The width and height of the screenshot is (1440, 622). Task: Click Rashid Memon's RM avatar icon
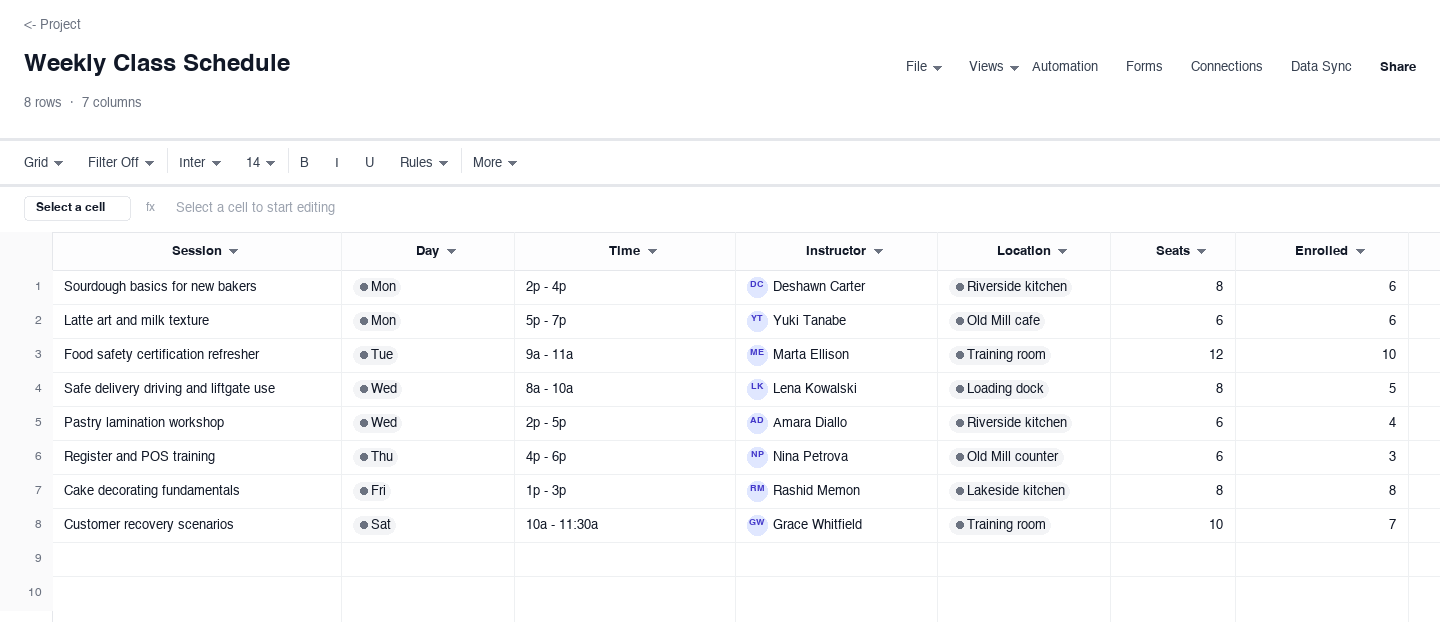[x=757, y=491]
